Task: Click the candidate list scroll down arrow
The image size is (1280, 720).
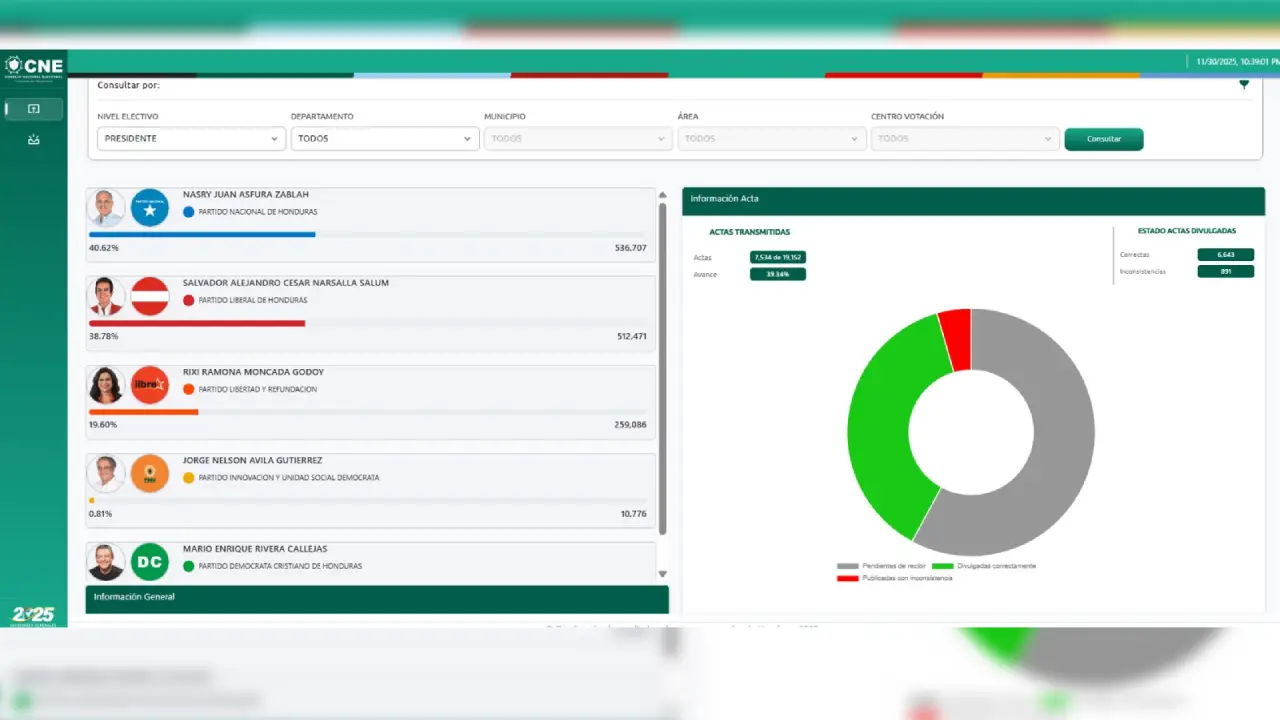Action: point(662,574)
